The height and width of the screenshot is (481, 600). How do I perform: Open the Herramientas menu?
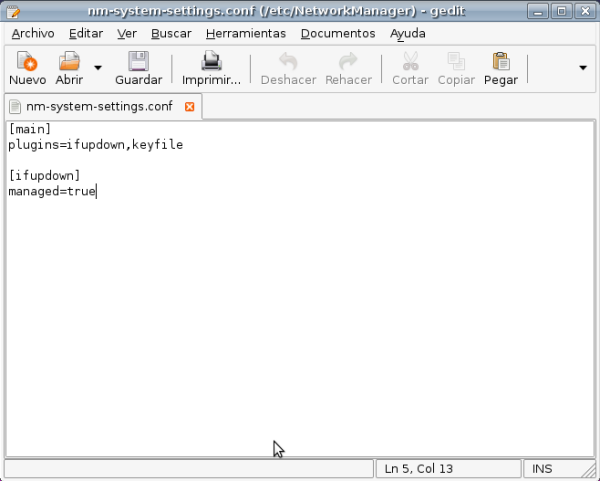click(x=247, y=33)
